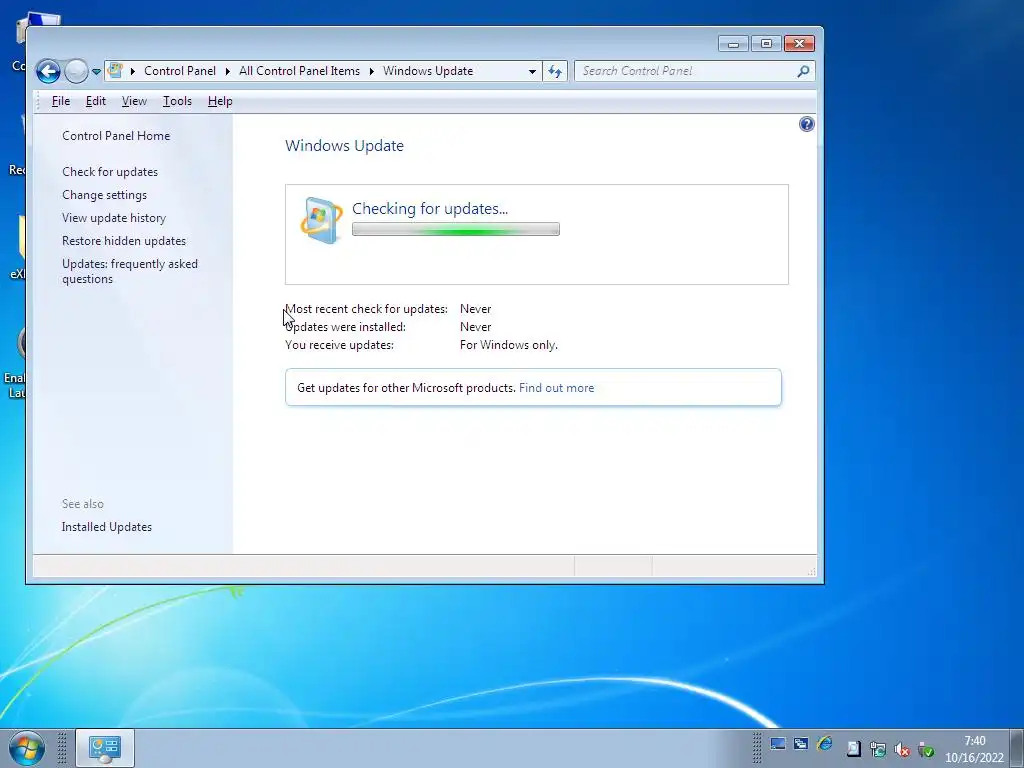This screenshot has height=768, width=1024.
Task: Click Restore hidden updates
Action: pos(124,241)
